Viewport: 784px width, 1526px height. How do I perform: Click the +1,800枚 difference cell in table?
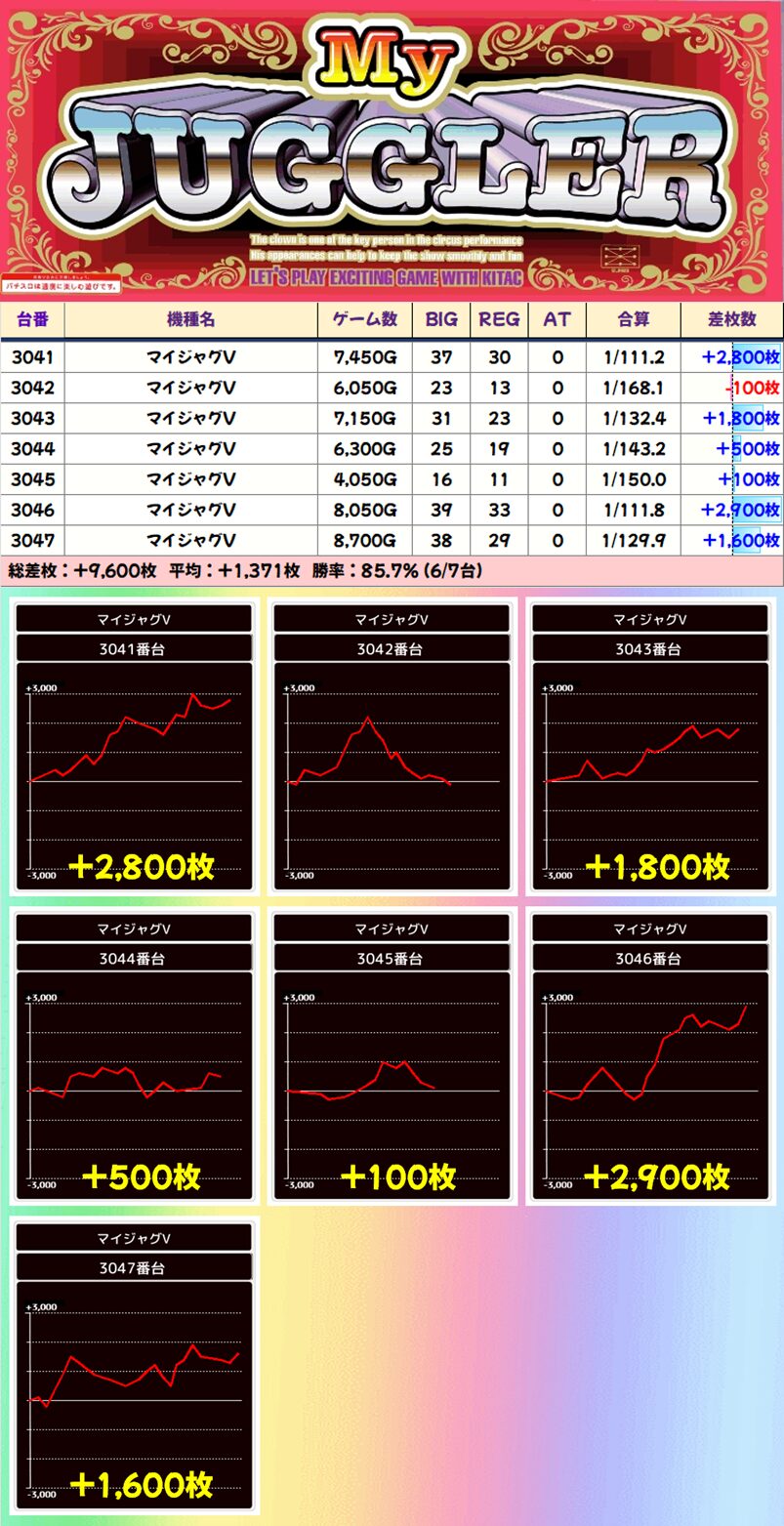pos(732,418)
